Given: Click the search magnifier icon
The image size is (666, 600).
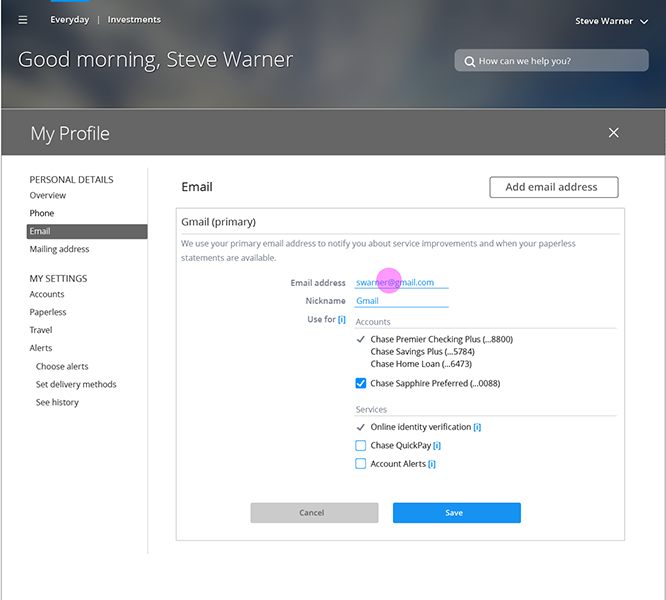Looking at the screenshot, I should (469, 62).
